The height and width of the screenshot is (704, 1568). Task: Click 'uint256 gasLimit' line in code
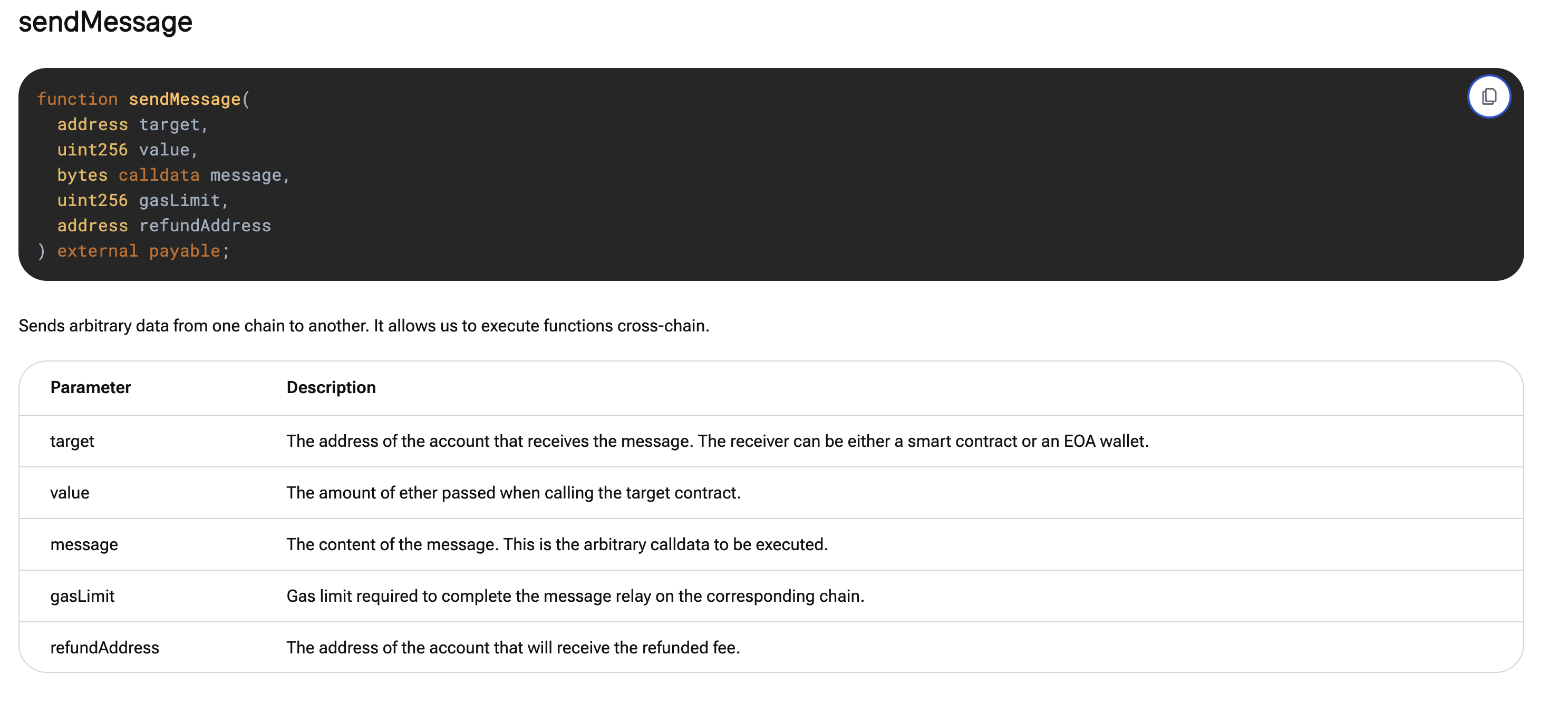142,200
